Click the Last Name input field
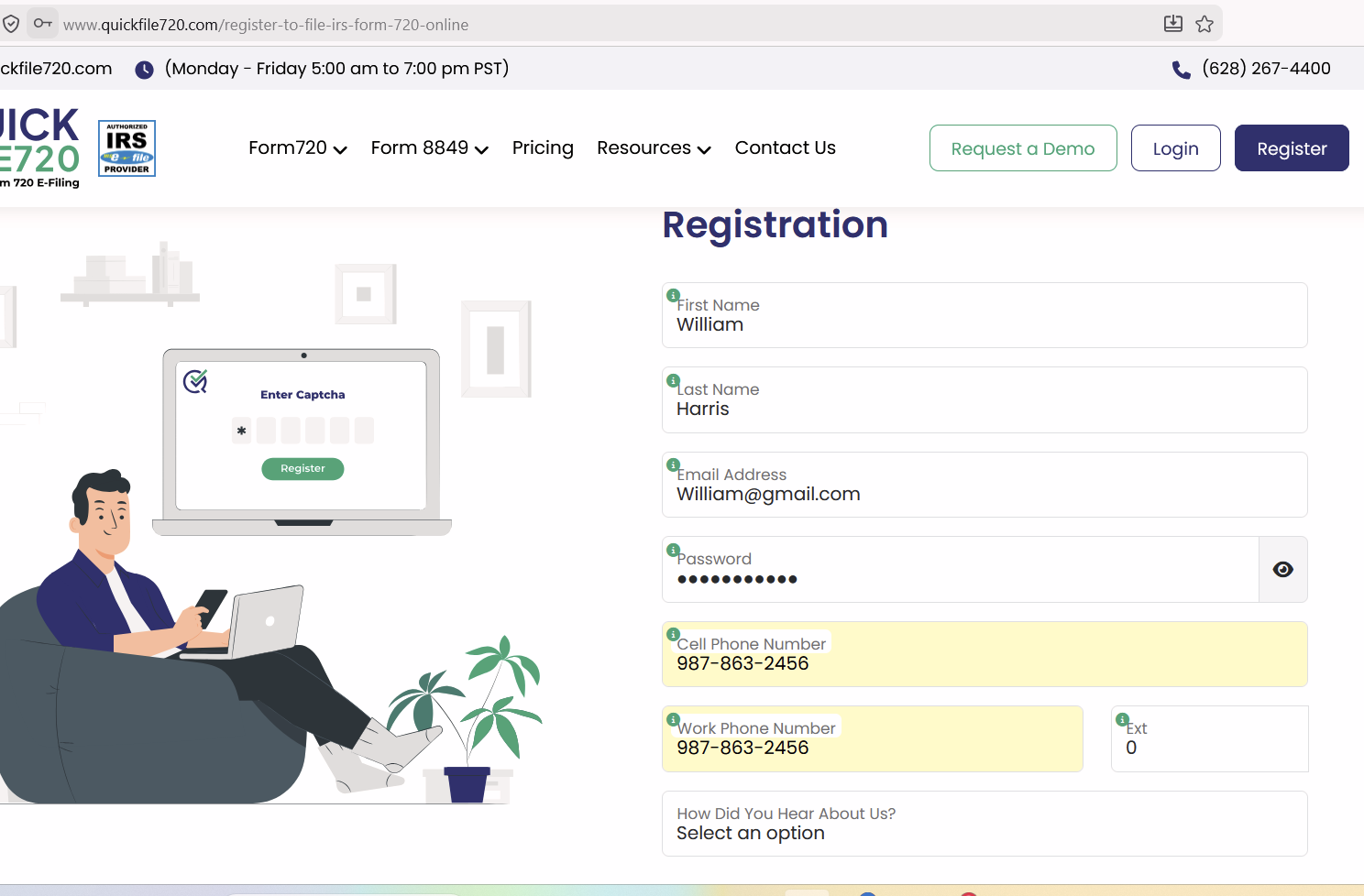Screen dimensions: 1364x896 click(x=984, y=400)
